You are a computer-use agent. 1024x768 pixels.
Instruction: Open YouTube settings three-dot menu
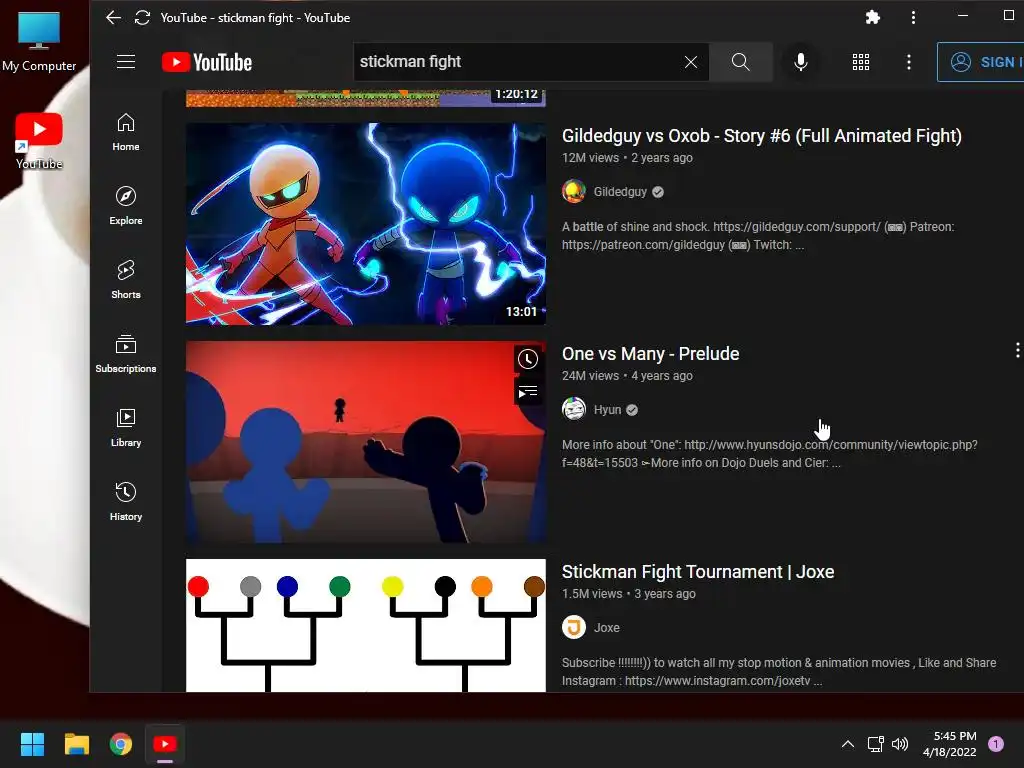pos(908,62)
